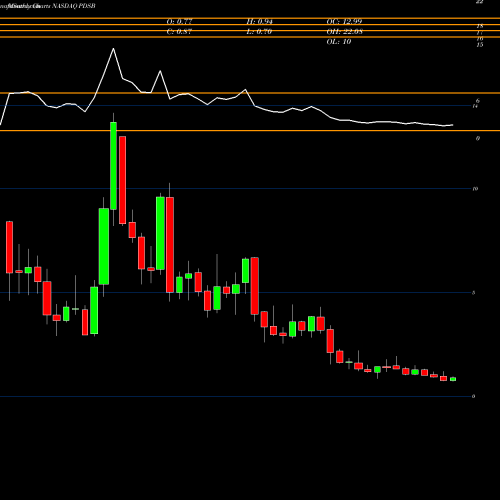500x500 pixels.
Task: Click the 22 axis label at top
Action: [x=480, y=2]
